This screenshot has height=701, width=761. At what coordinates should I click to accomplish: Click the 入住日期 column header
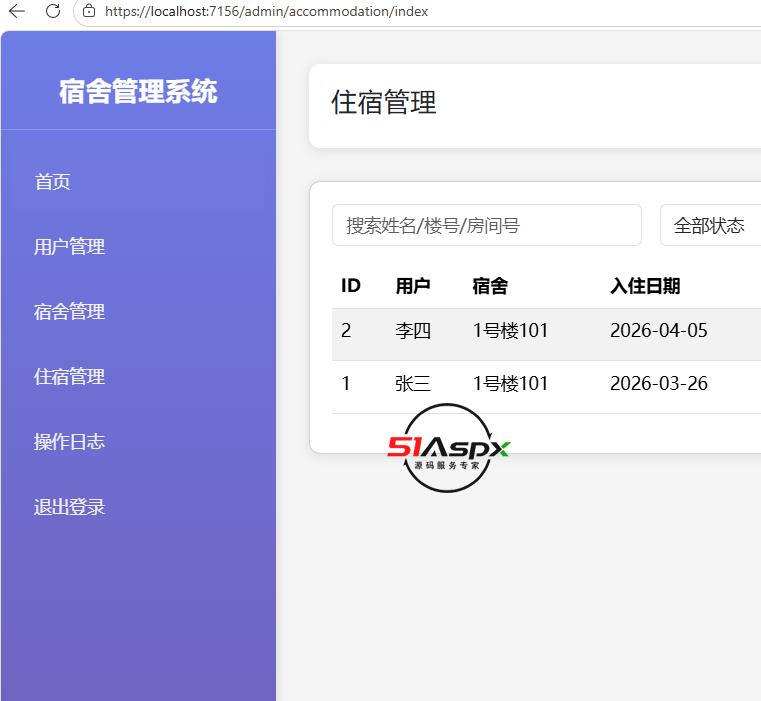645,286
